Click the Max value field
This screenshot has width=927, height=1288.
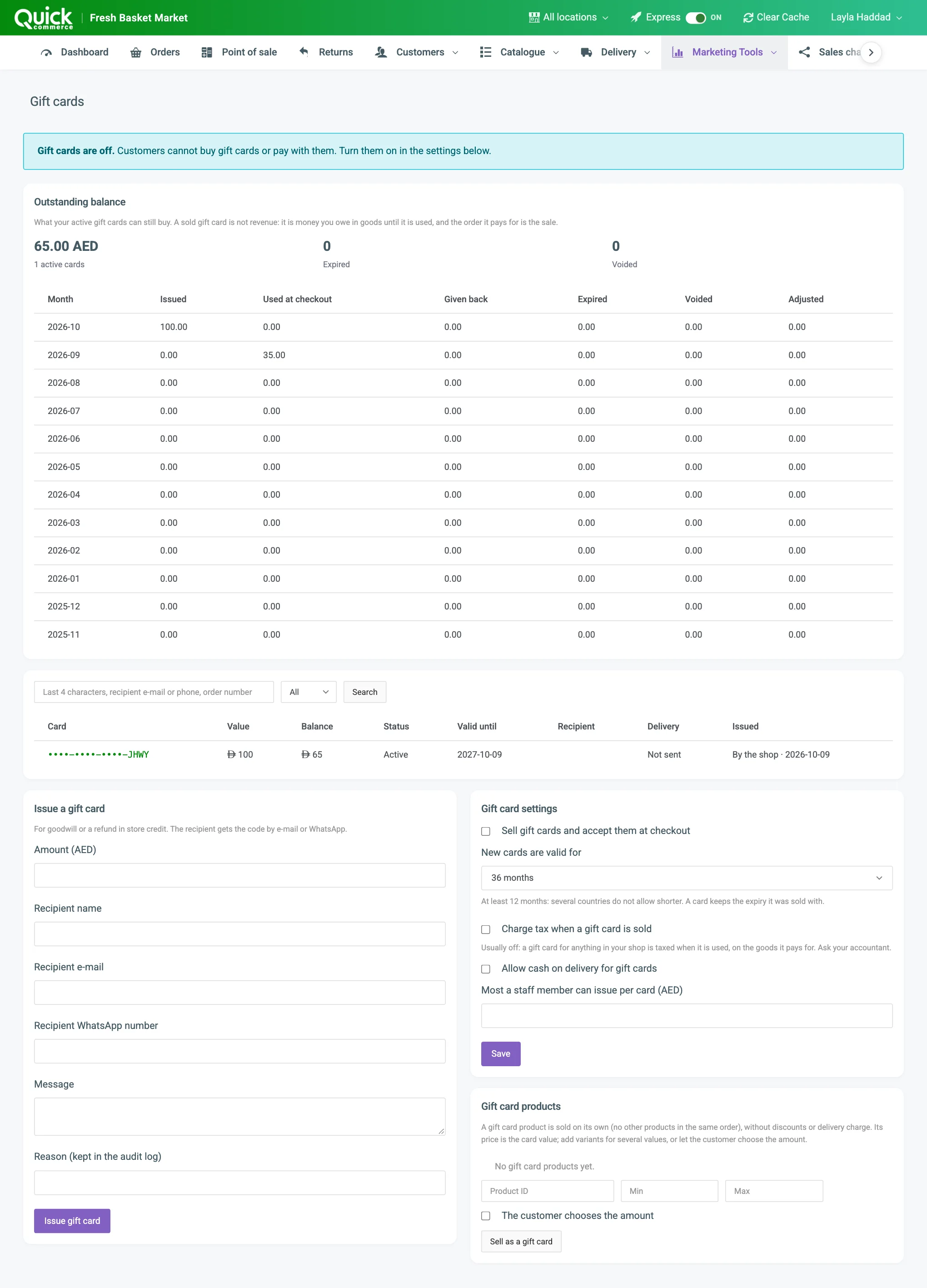pos(774,1191)
